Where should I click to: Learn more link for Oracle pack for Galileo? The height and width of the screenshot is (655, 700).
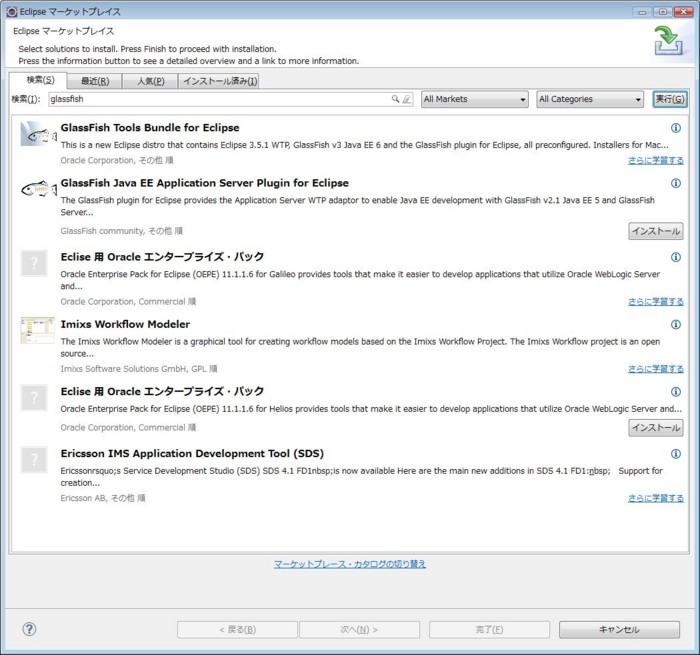pyautogui.click(x=655, y=302)
